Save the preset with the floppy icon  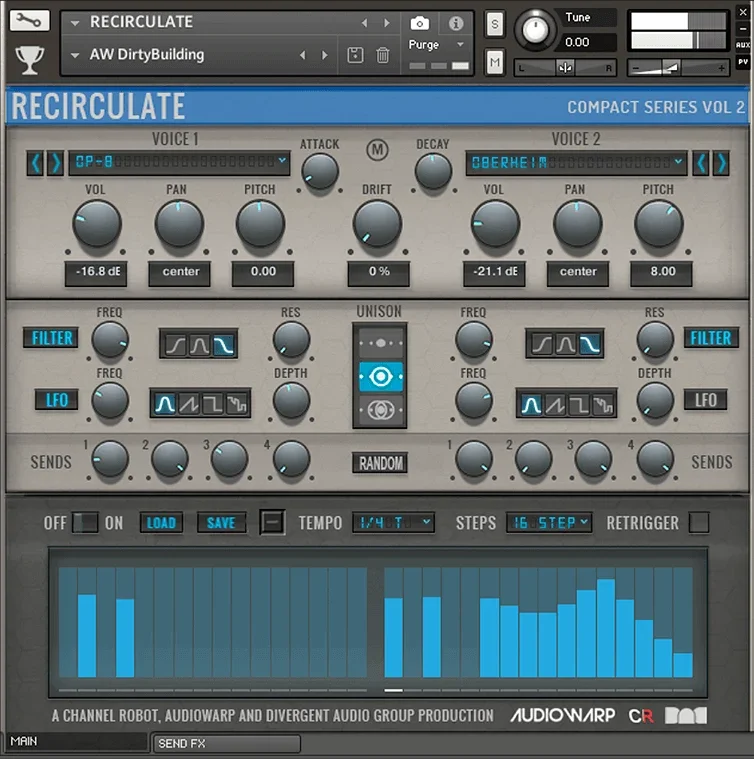click(355, 55)
